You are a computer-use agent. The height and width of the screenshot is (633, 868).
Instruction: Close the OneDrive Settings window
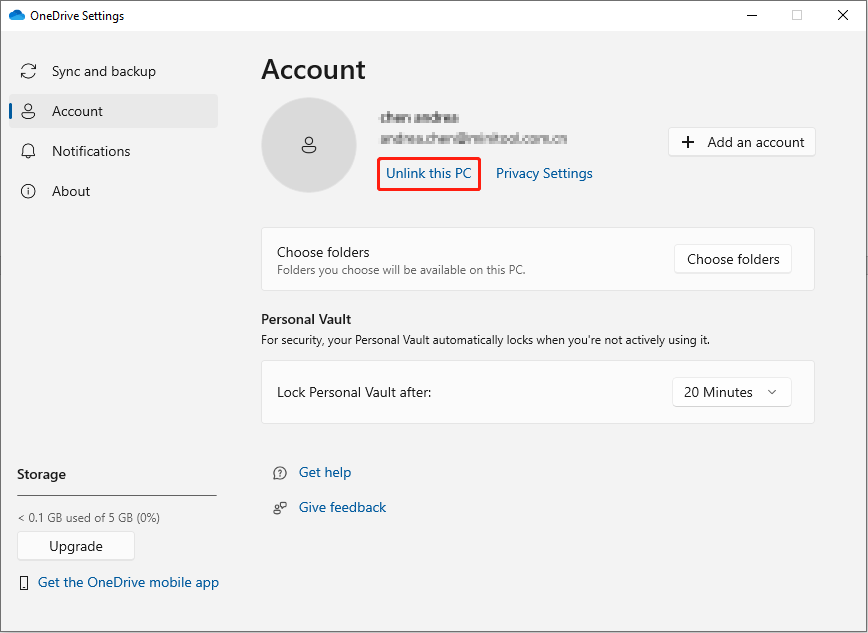coord(841,16)
